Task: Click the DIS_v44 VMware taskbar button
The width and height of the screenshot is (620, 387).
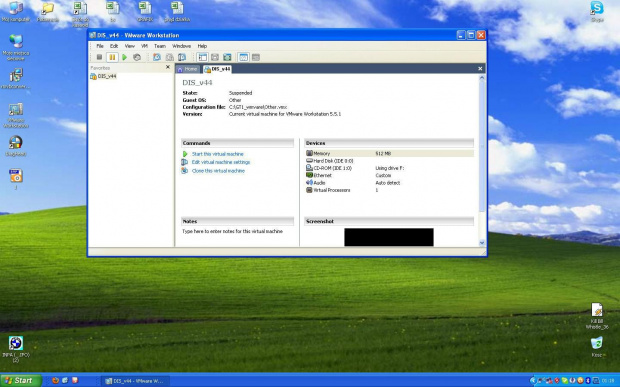Action: (136, 381)
